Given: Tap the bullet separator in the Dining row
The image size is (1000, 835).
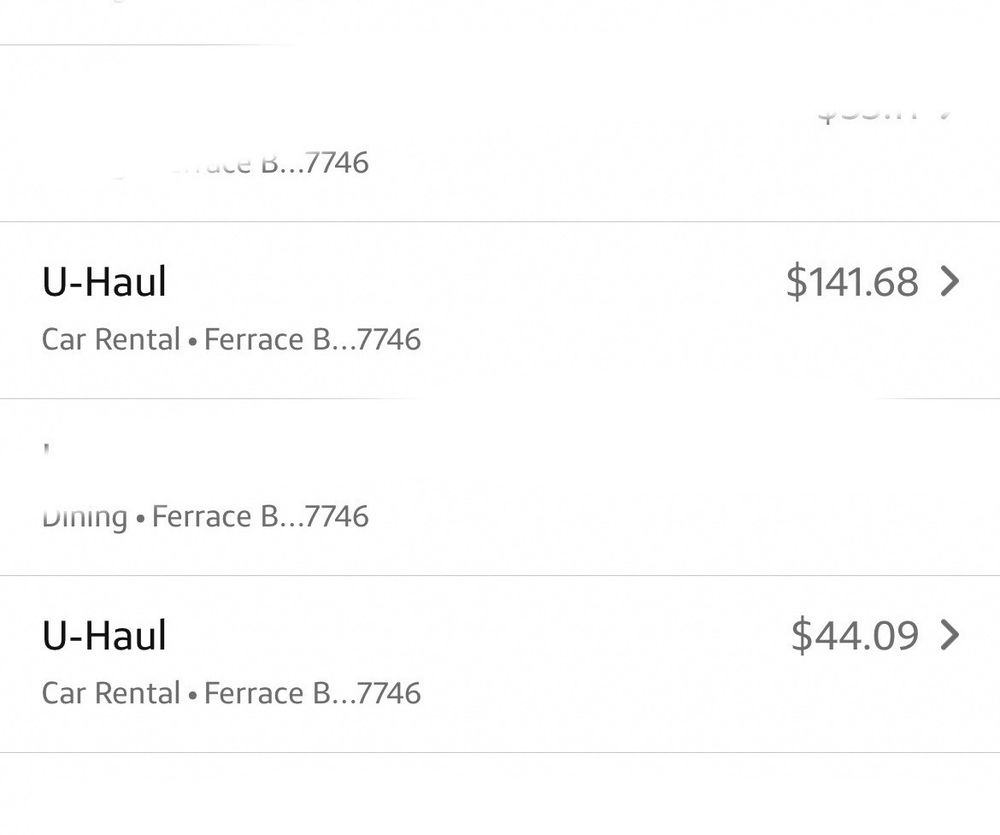Looking at the screenshot, I should (140, 518).
